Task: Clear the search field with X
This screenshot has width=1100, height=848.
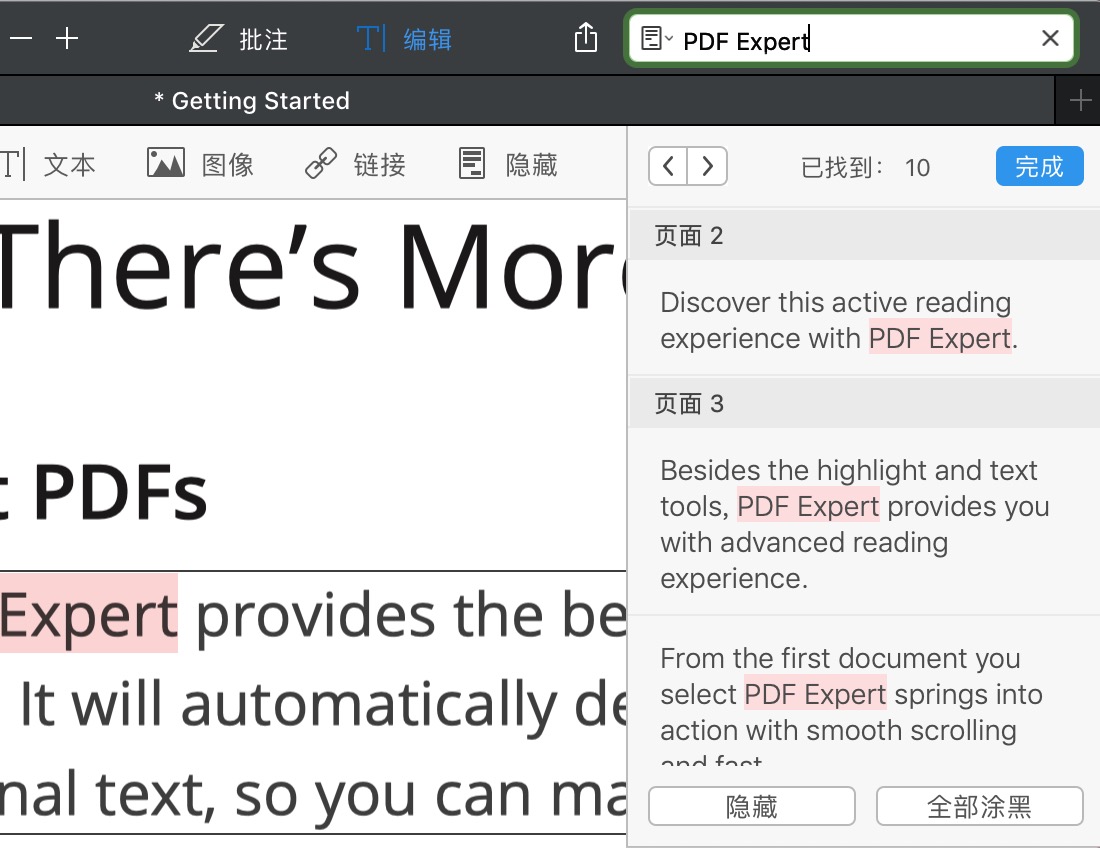Action: (x=1050, y=39)
